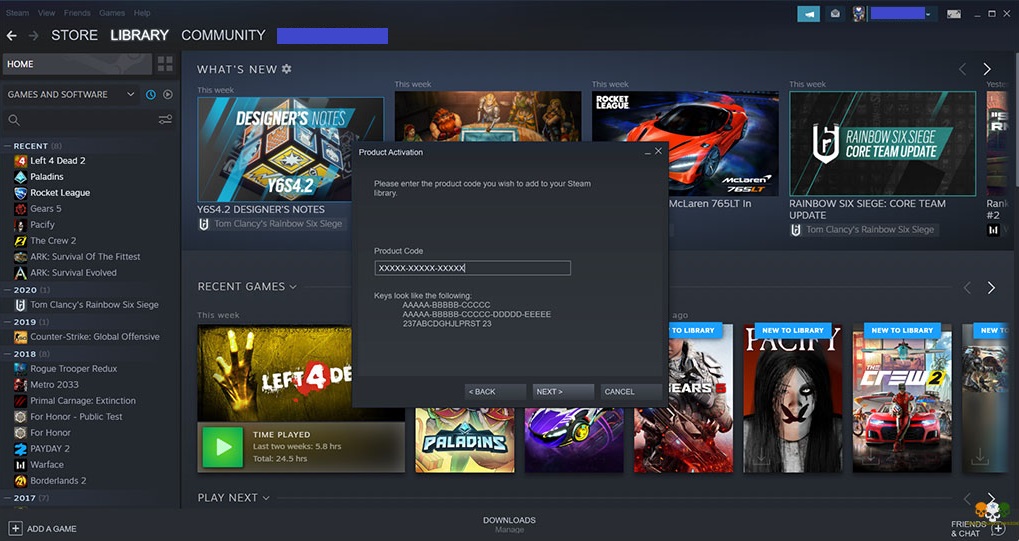Collapse the 2019 category
Viewport: 1019px width, 541px height.
click(x=7, y=322)
